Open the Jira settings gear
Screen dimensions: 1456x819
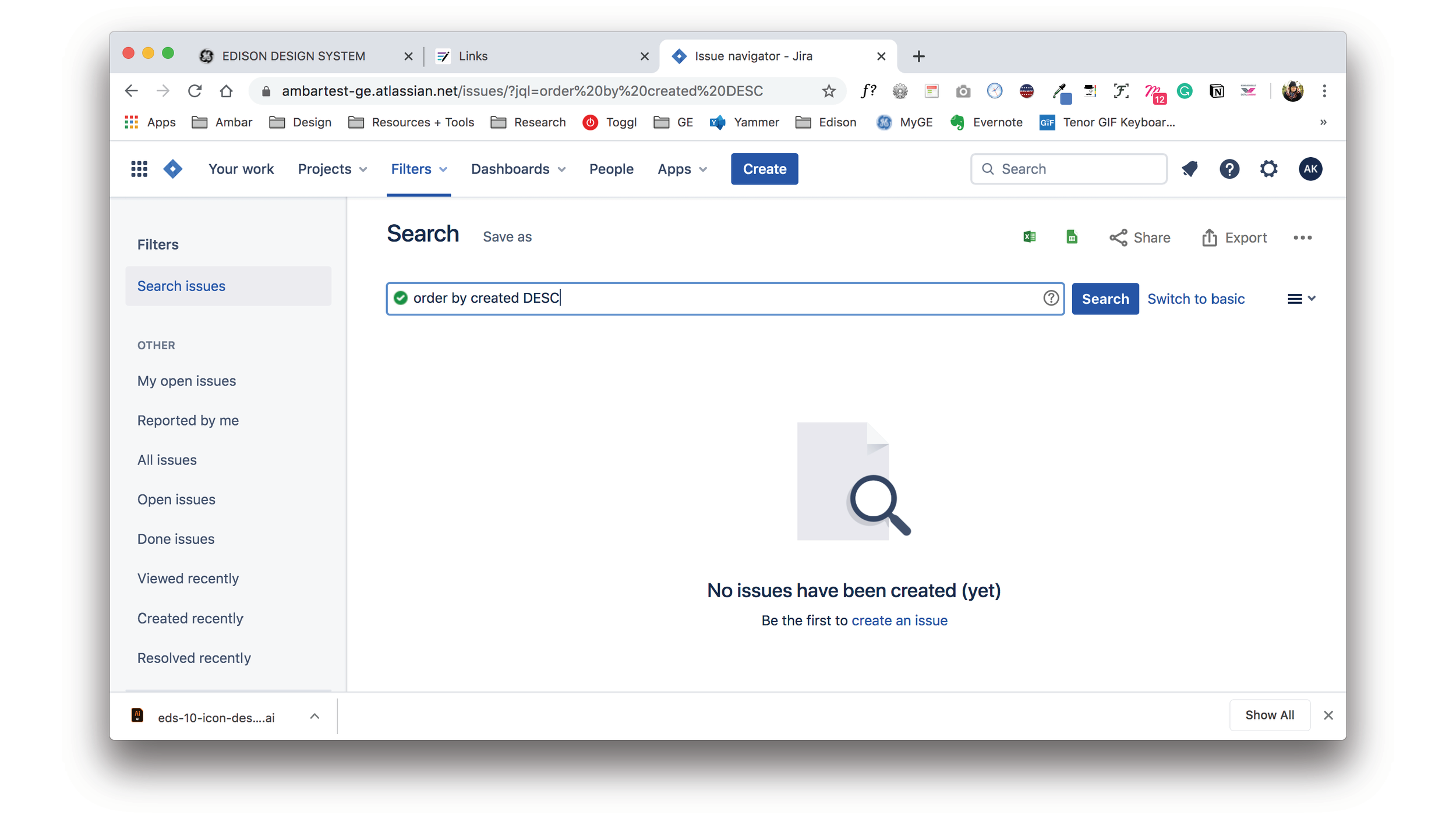[1269, 169]
